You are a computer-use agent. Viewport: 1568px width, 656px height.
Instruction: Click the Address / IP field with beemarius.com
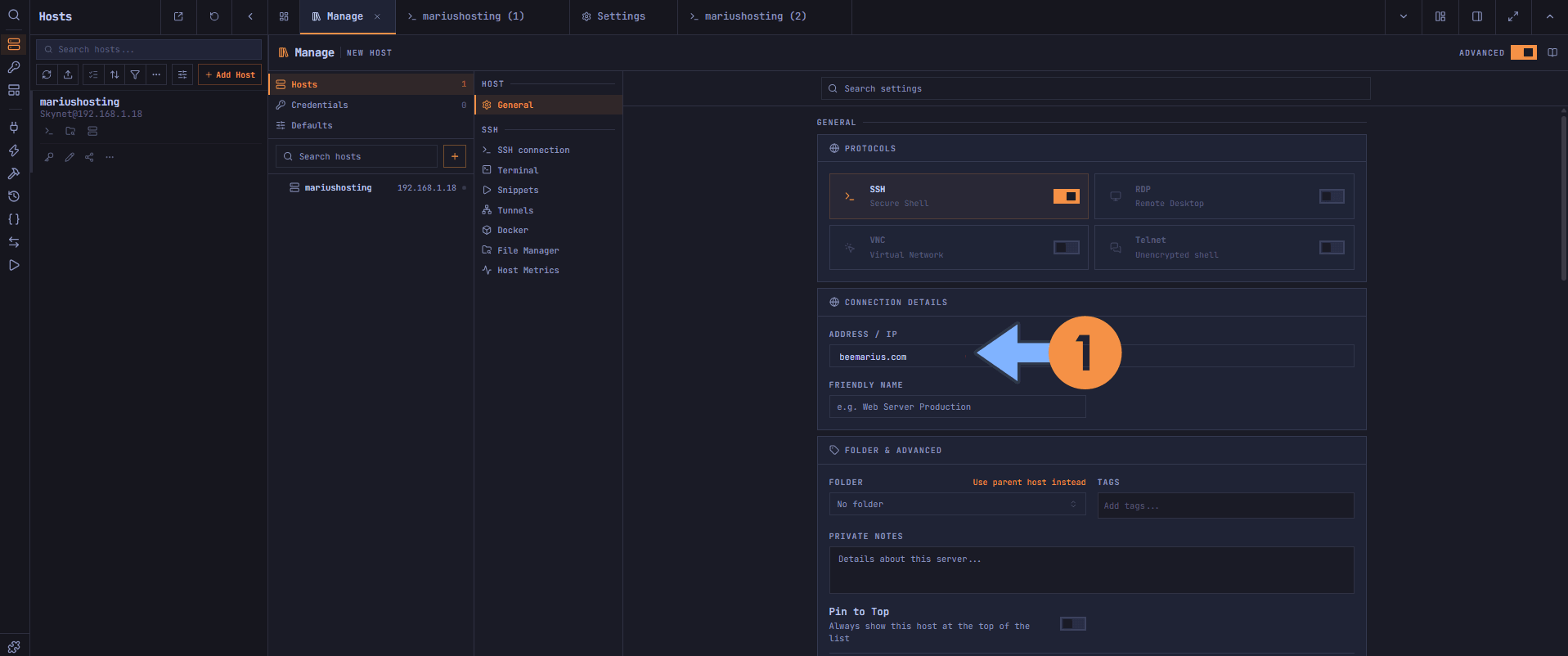point(1091,357)
